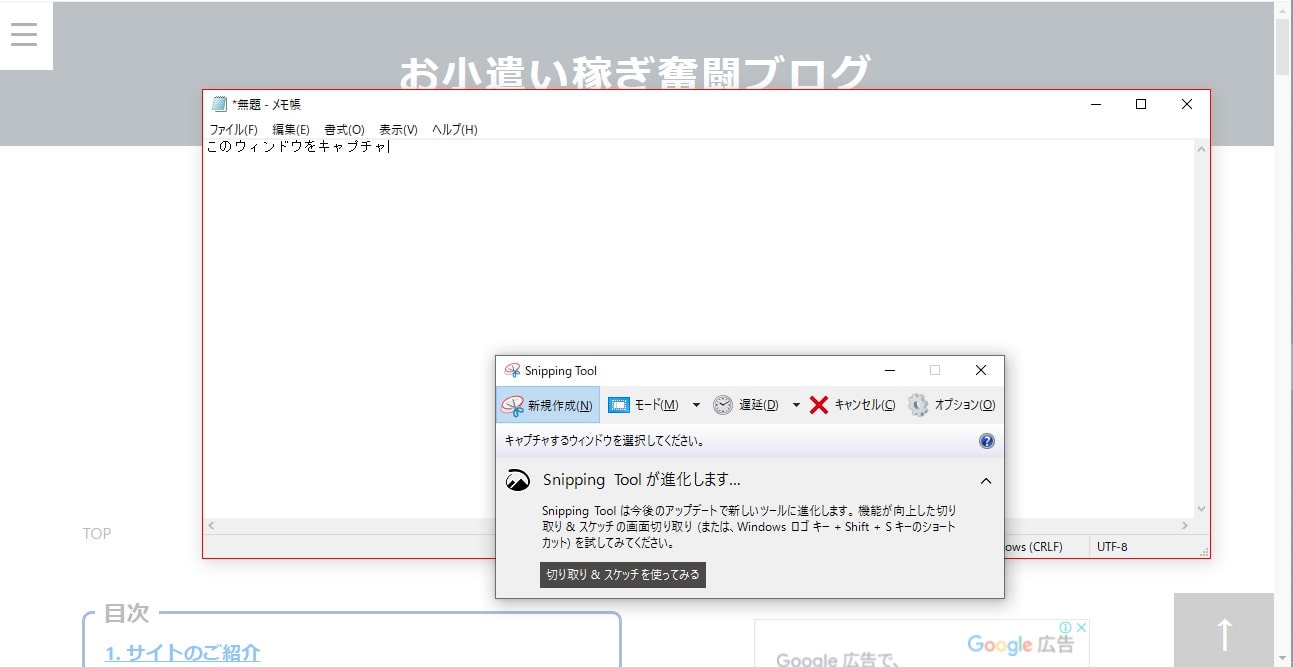Click Notepad horizontal scrollbar right arrow

(1186, 525)
